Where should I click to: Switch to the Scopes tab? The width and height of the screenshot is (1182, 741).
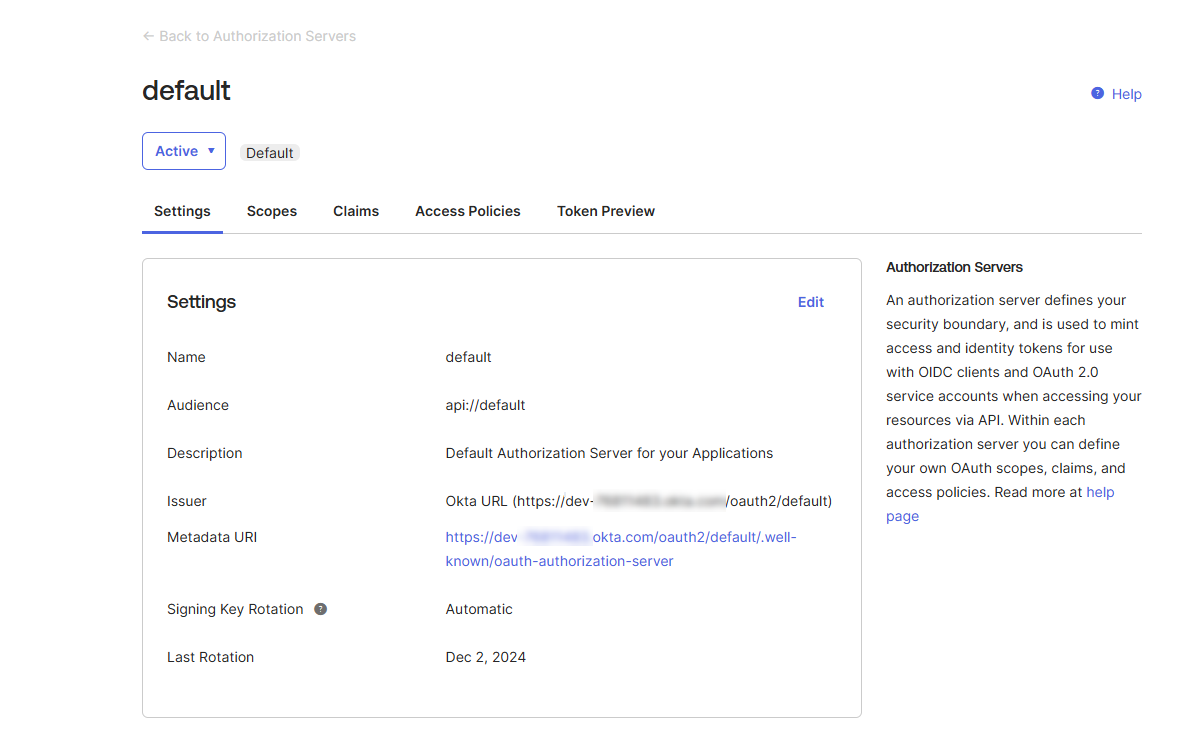272,211
